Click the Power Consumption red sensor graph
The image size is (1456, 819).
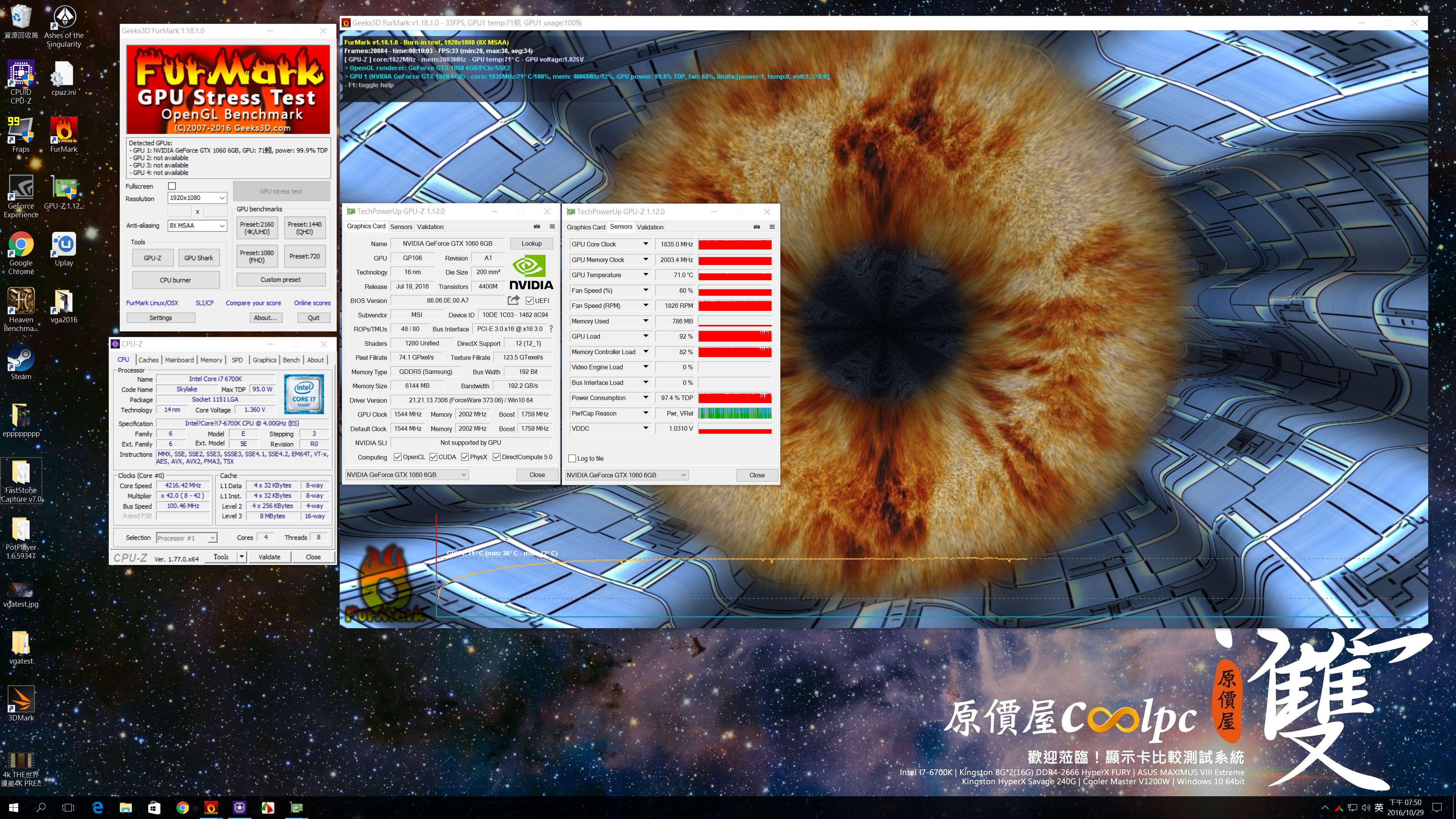point(735,398)
